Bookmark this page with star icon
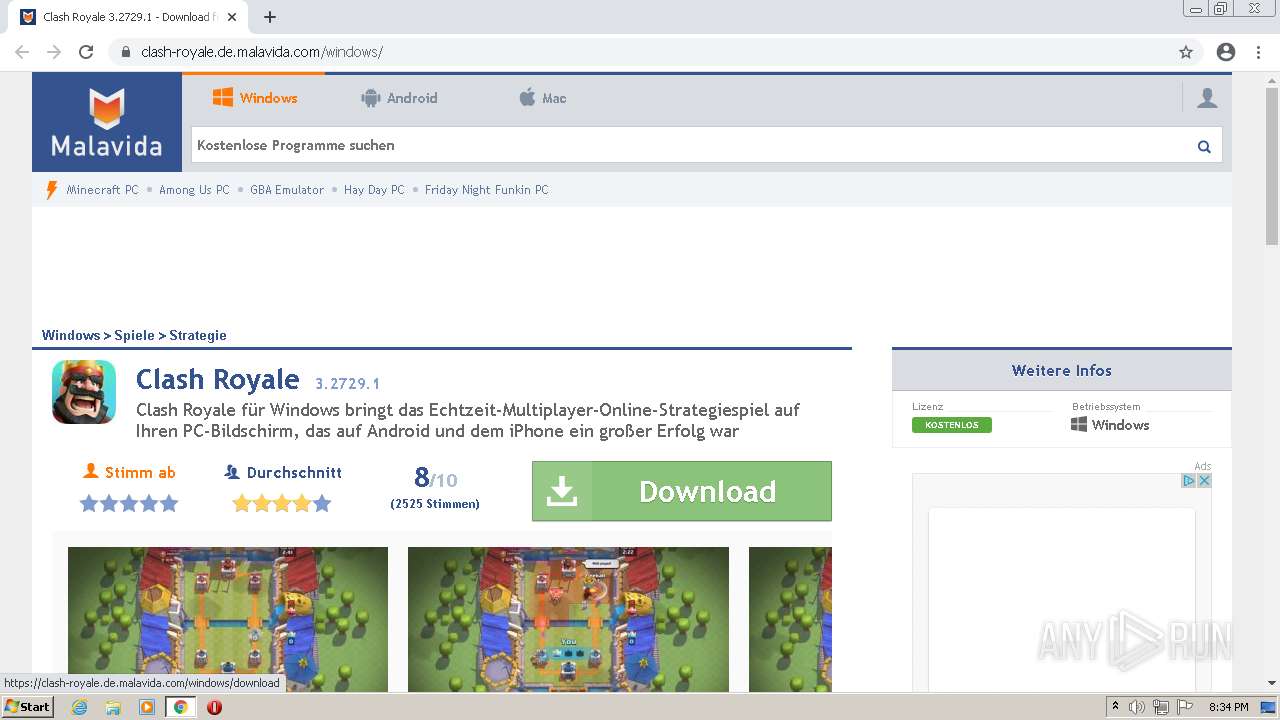Screen dimensions: 1280x720 pyautogui.click(x=1186, y=52)
